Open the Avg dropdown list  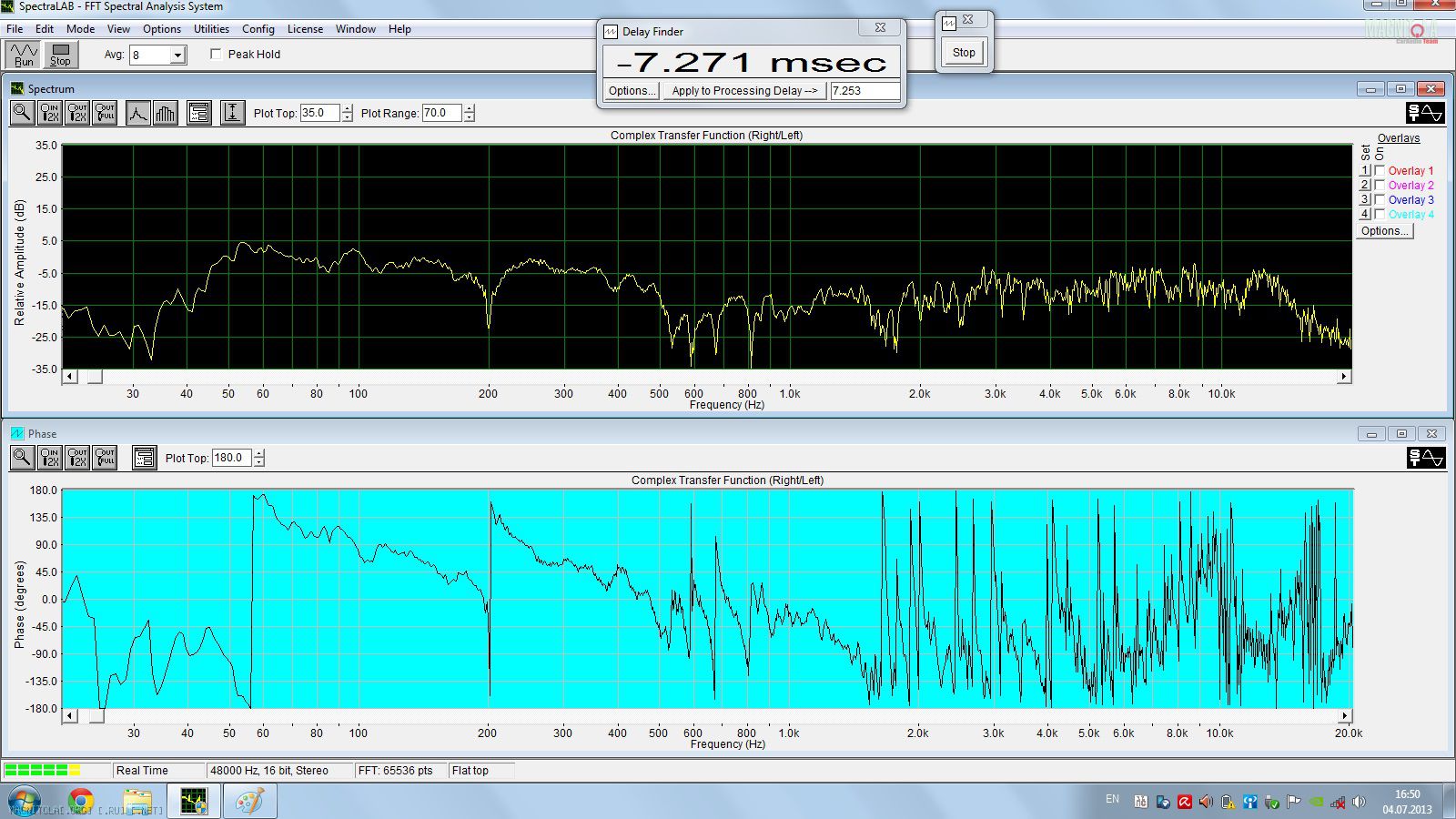point(178,56)
